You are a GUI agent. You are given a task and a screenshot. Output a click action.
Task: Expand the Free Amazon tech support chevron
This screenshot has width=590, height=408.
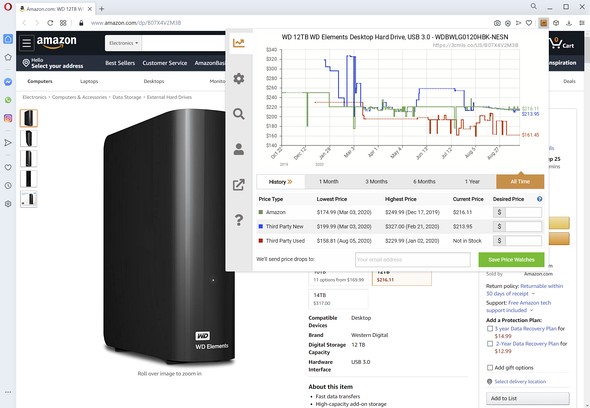tap(531, 311)
